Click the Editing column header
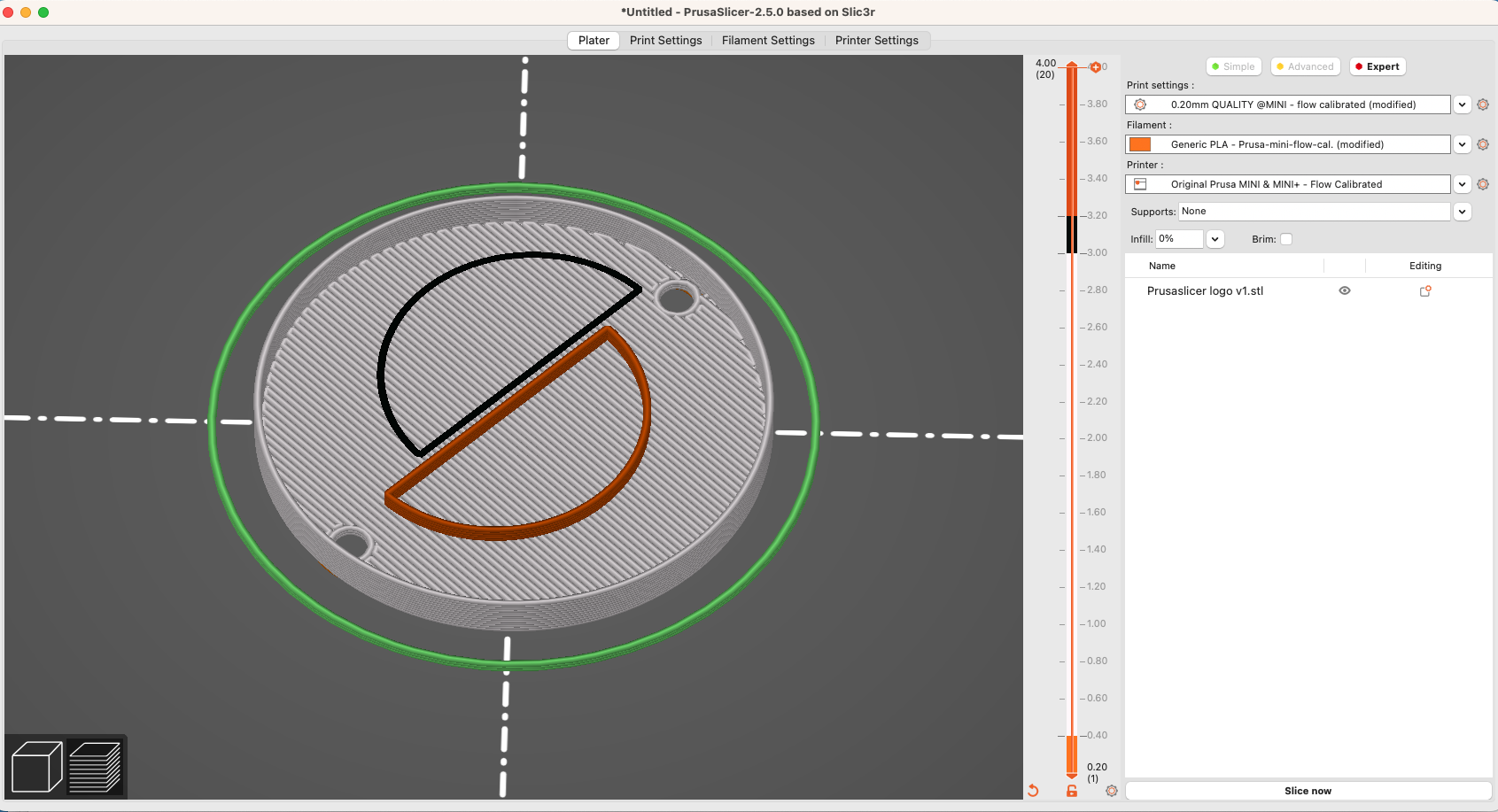The width and height of the screenshot is (1498, 812). [1425, 266]
